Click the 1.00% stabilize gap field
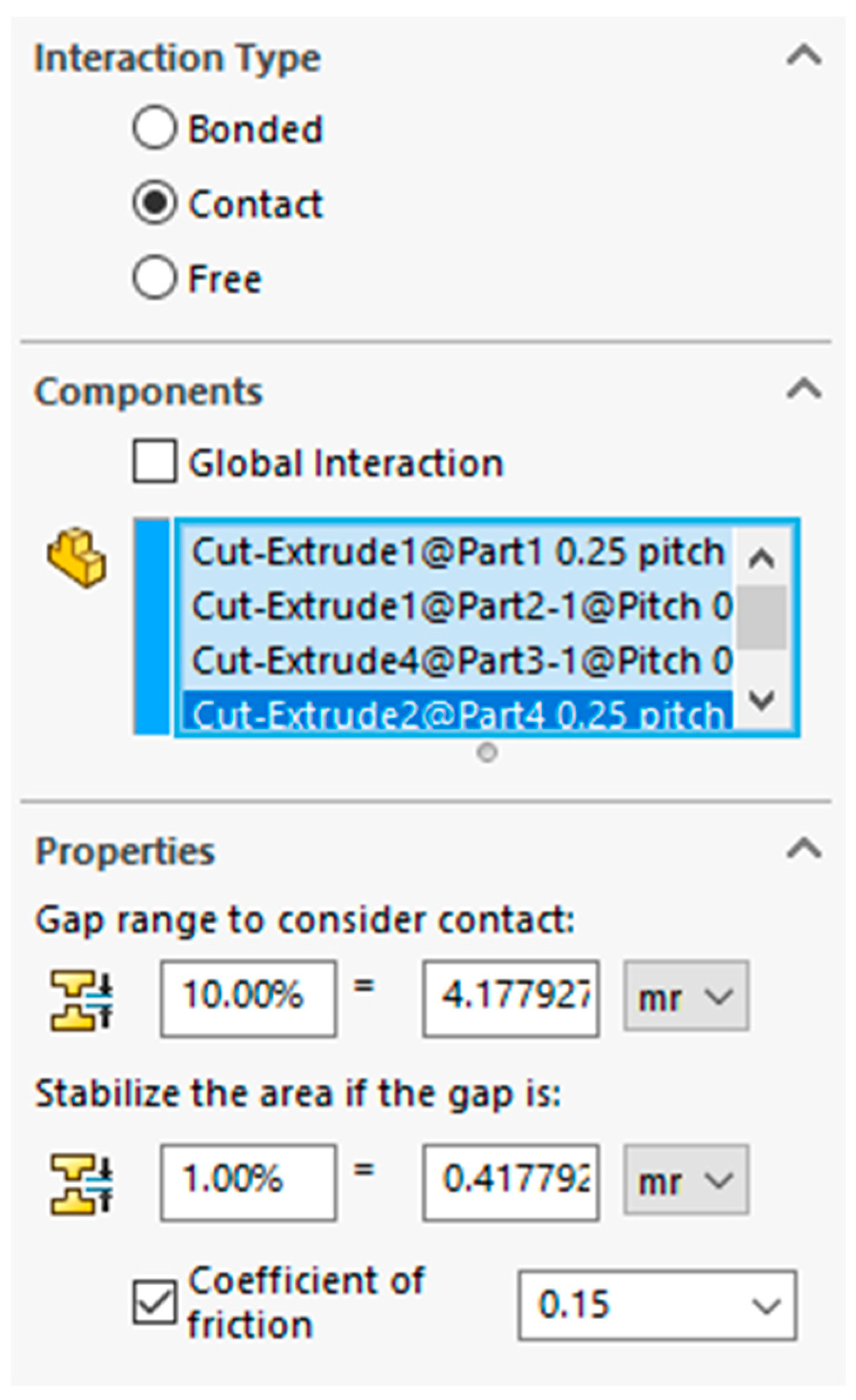This screenshot has width=856, height=1400. click(x=248, y=1180)
